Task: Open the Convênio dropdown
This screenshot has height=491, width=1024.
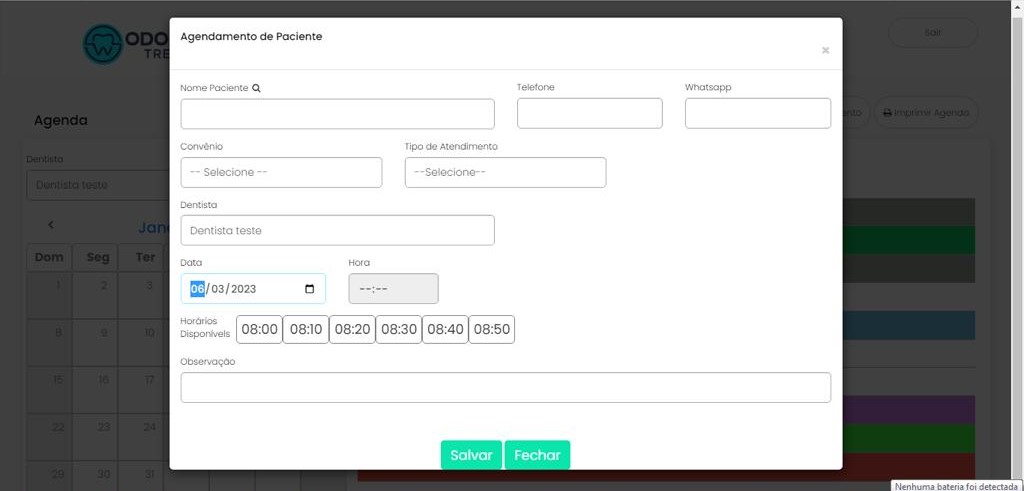Action: pyautogui.click(x=281, y=172)
